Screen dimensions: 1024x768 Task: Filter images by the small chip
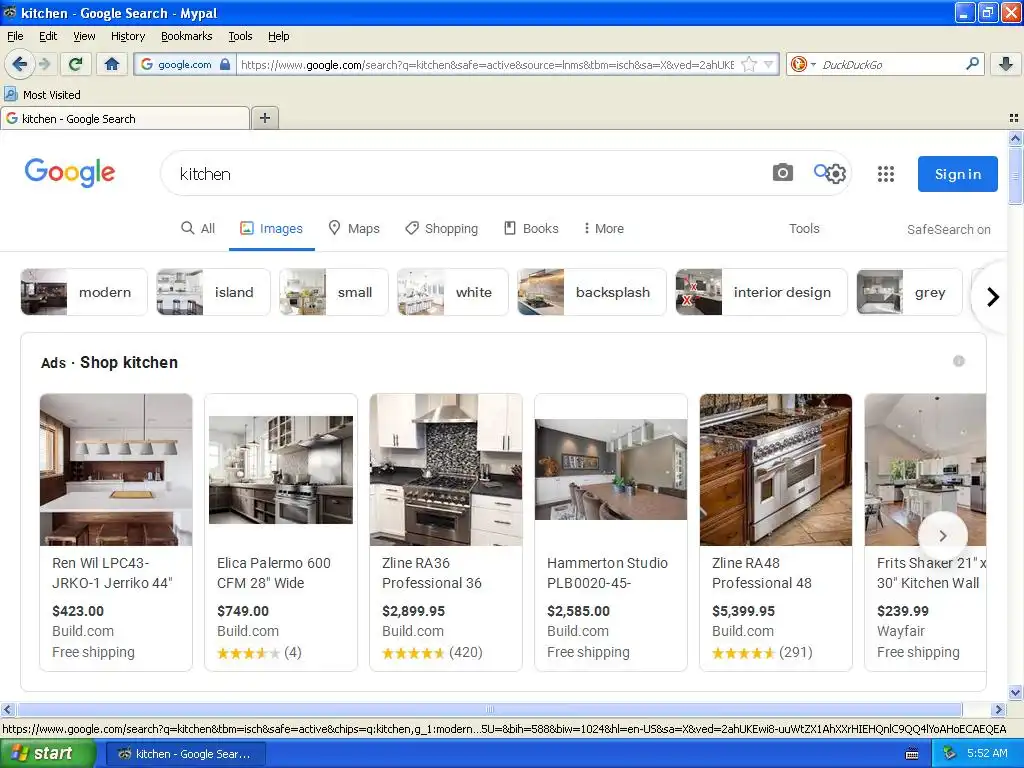tap(334, 292)
